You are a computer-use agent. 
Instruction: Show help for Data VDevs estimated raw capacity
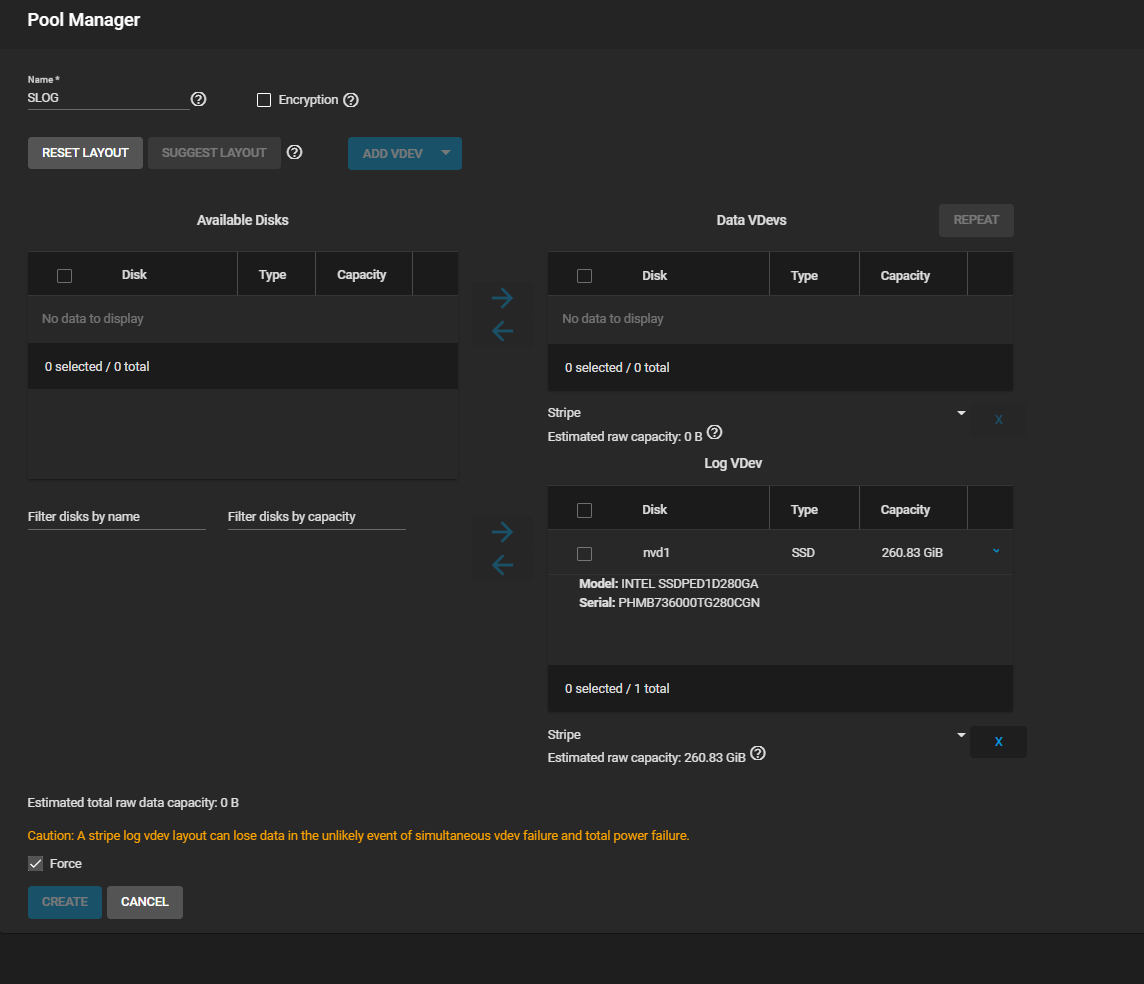click(x=715, y=433)
